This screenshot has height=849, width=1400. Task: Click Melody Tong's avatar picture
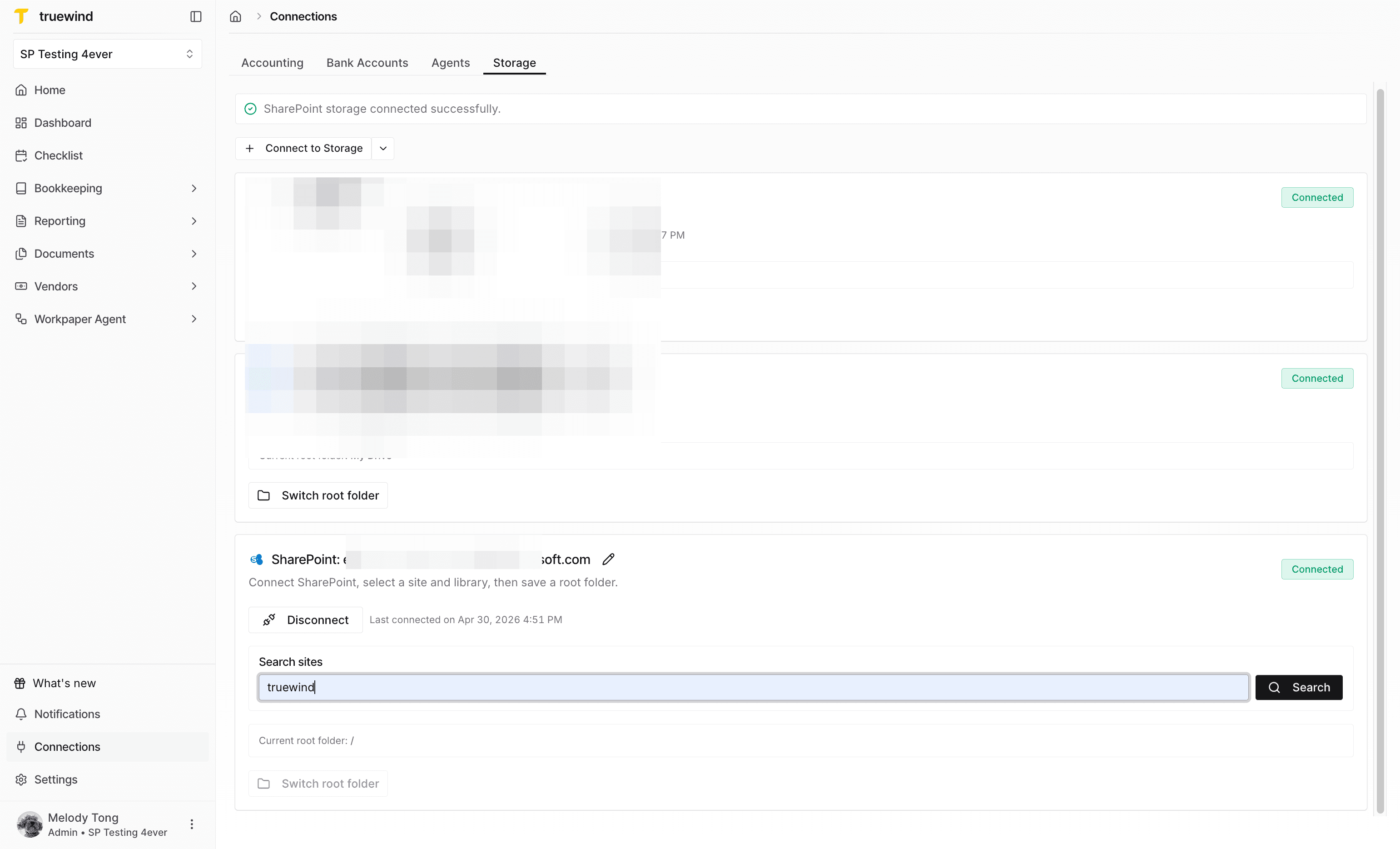click(30, 824)
